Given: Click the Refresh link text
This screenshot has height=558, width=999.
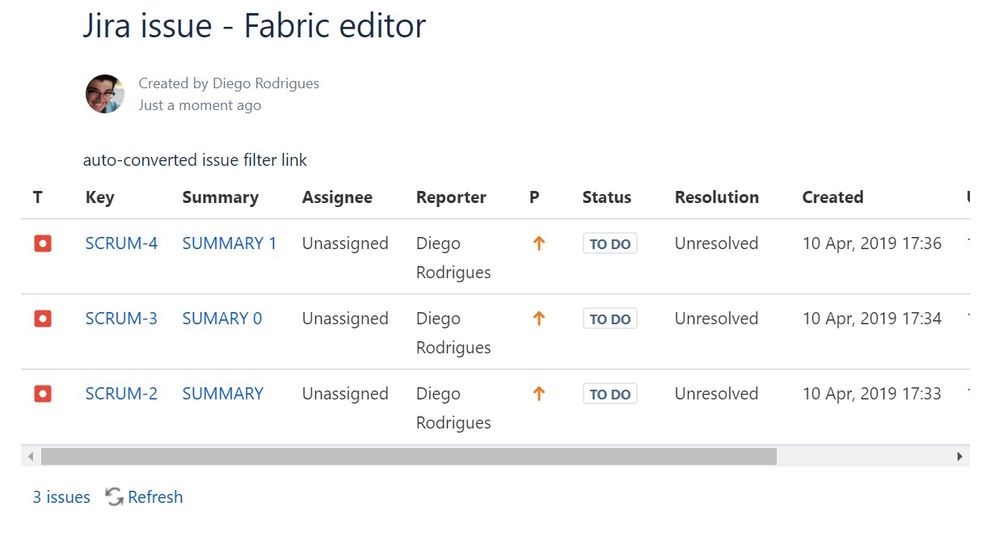Looking at the screenshot, I should [155, 497].
